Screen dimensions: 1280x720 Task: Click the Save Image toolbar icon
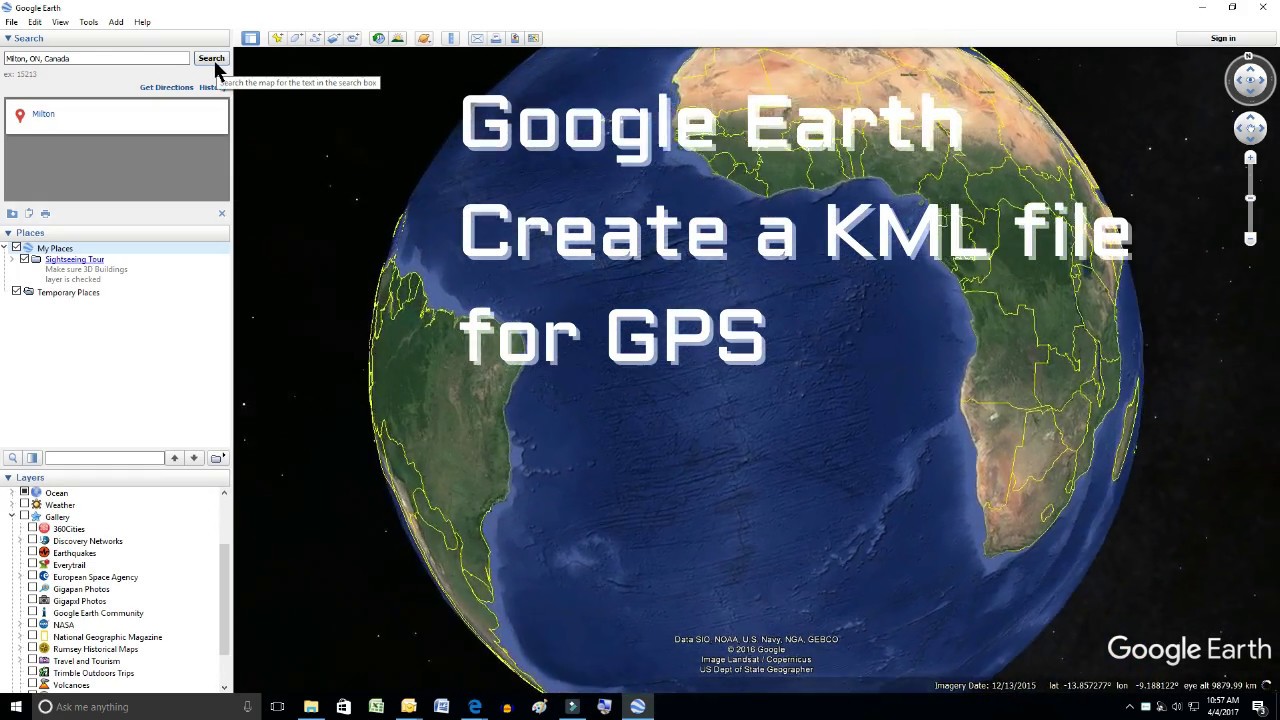pos(515,38)
